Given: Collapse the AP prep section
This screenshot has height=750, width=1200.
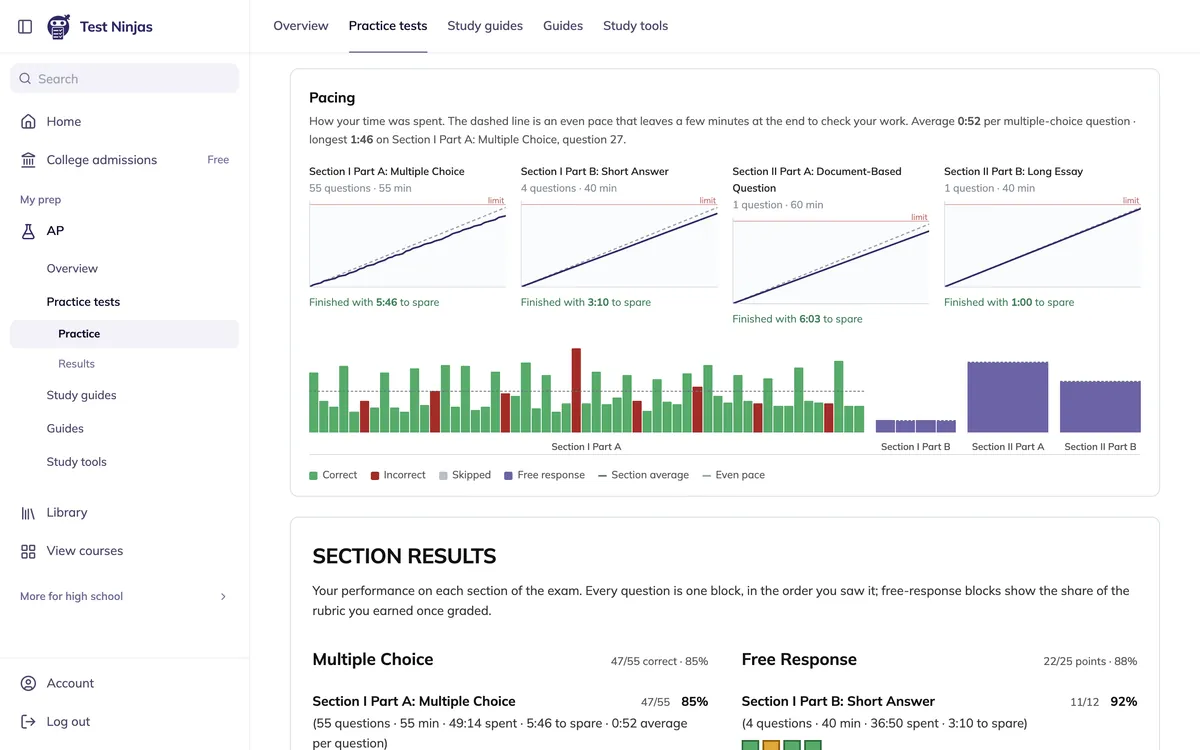Looking at the screenshot, I should (124, 231).
